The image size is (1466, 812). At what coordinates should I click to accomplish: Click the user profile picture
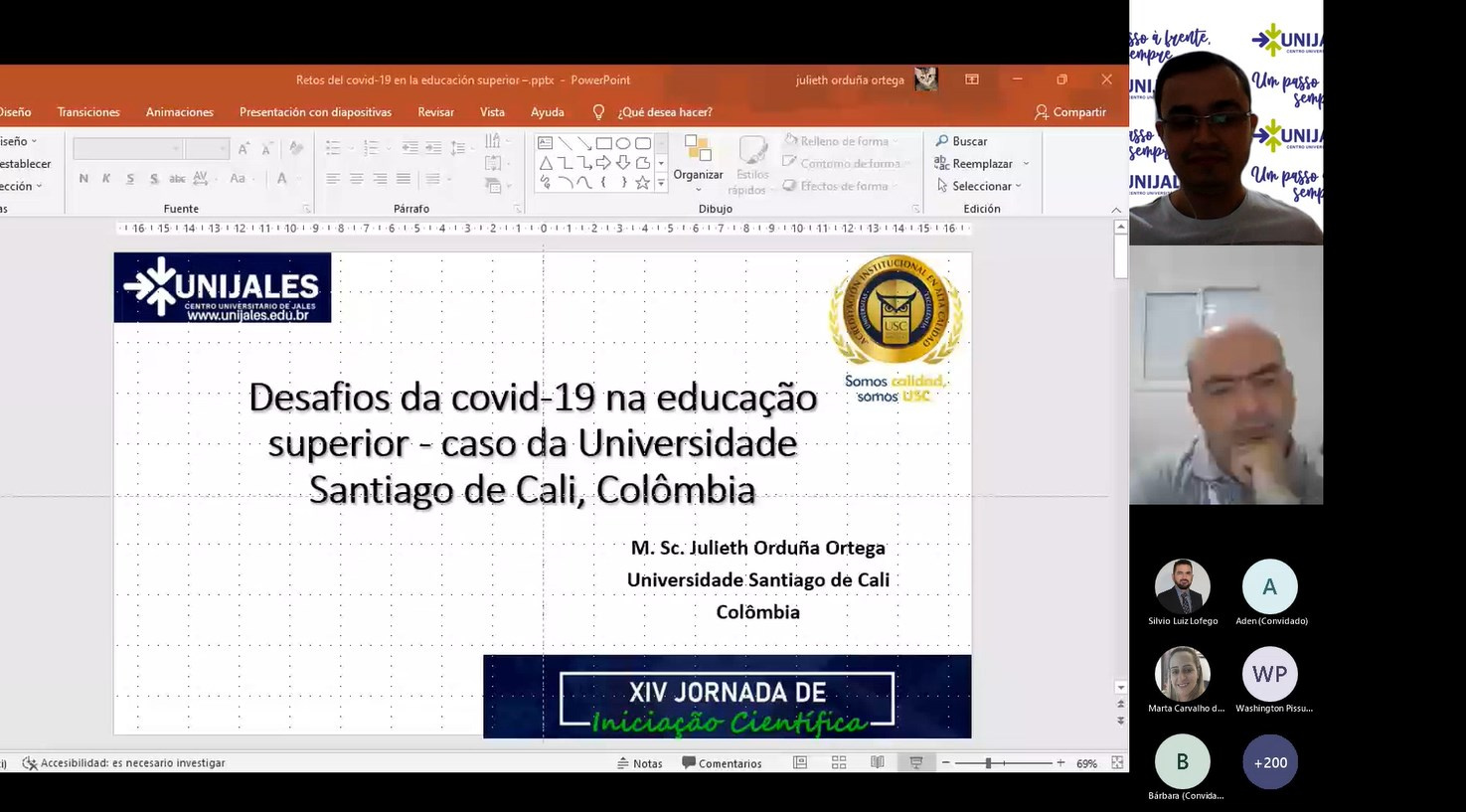[925, 80]
